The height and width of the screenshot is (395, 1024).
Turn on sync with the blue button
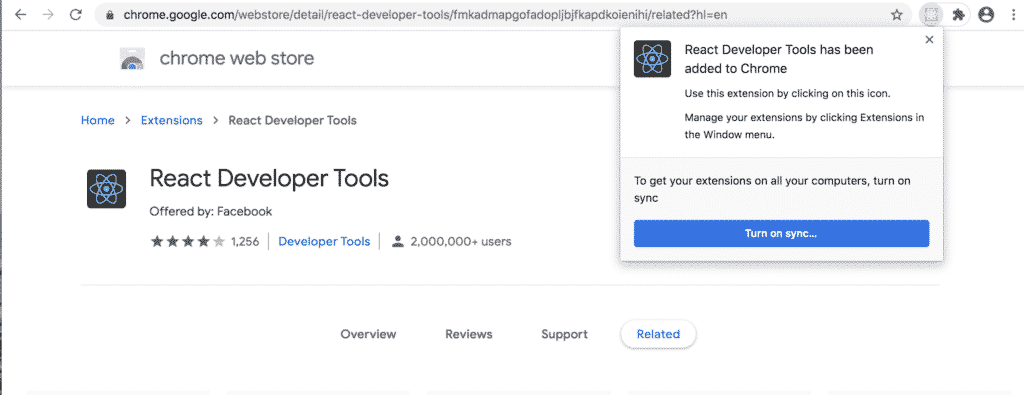(781, 233)
